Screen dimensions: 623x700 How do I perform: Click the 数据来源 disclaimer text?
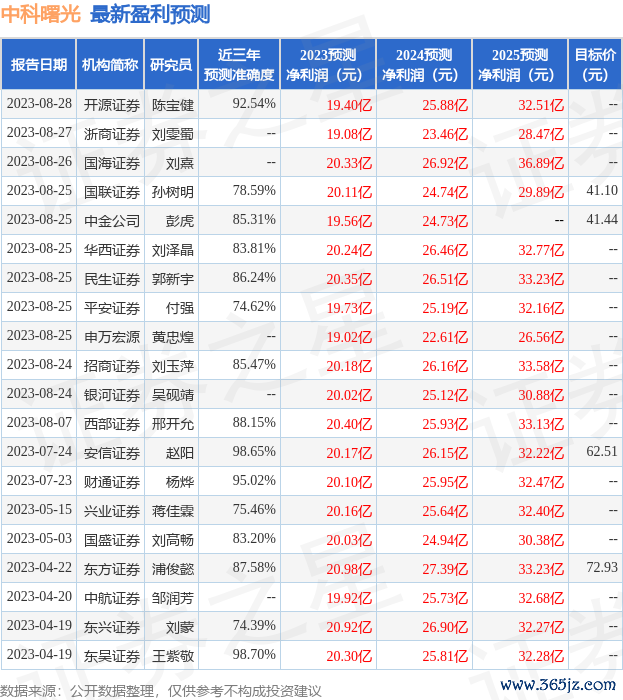[x=161, y=691]
